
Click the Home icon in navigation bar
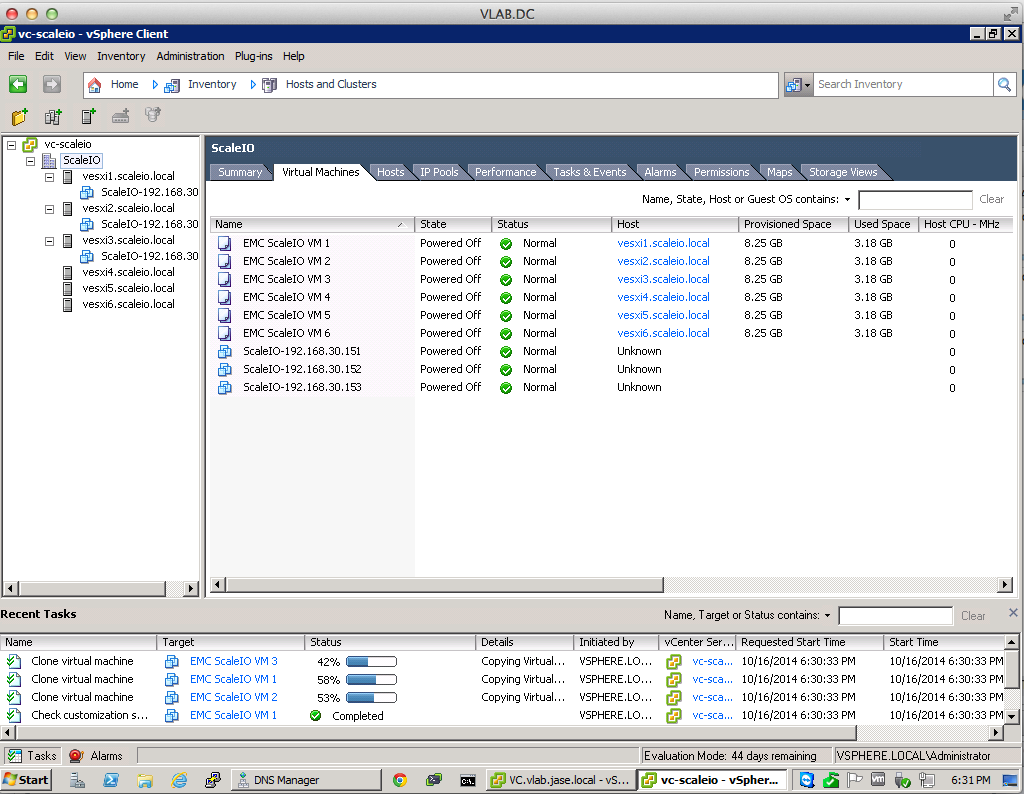(95, 85)
